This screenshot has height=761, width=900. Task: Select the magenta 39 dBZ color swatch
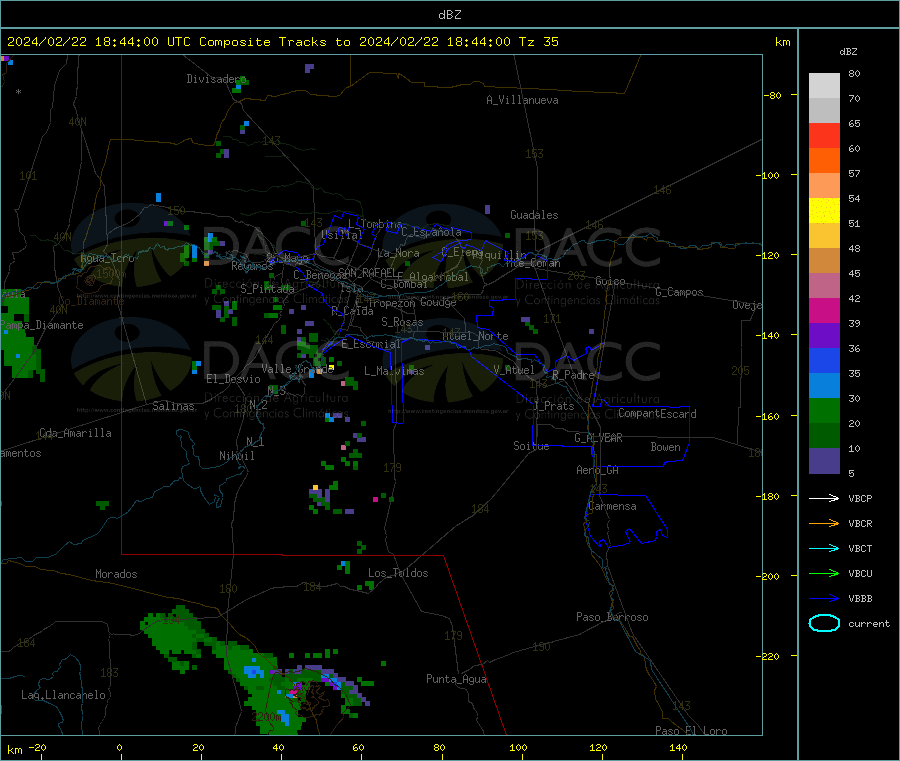824,310
